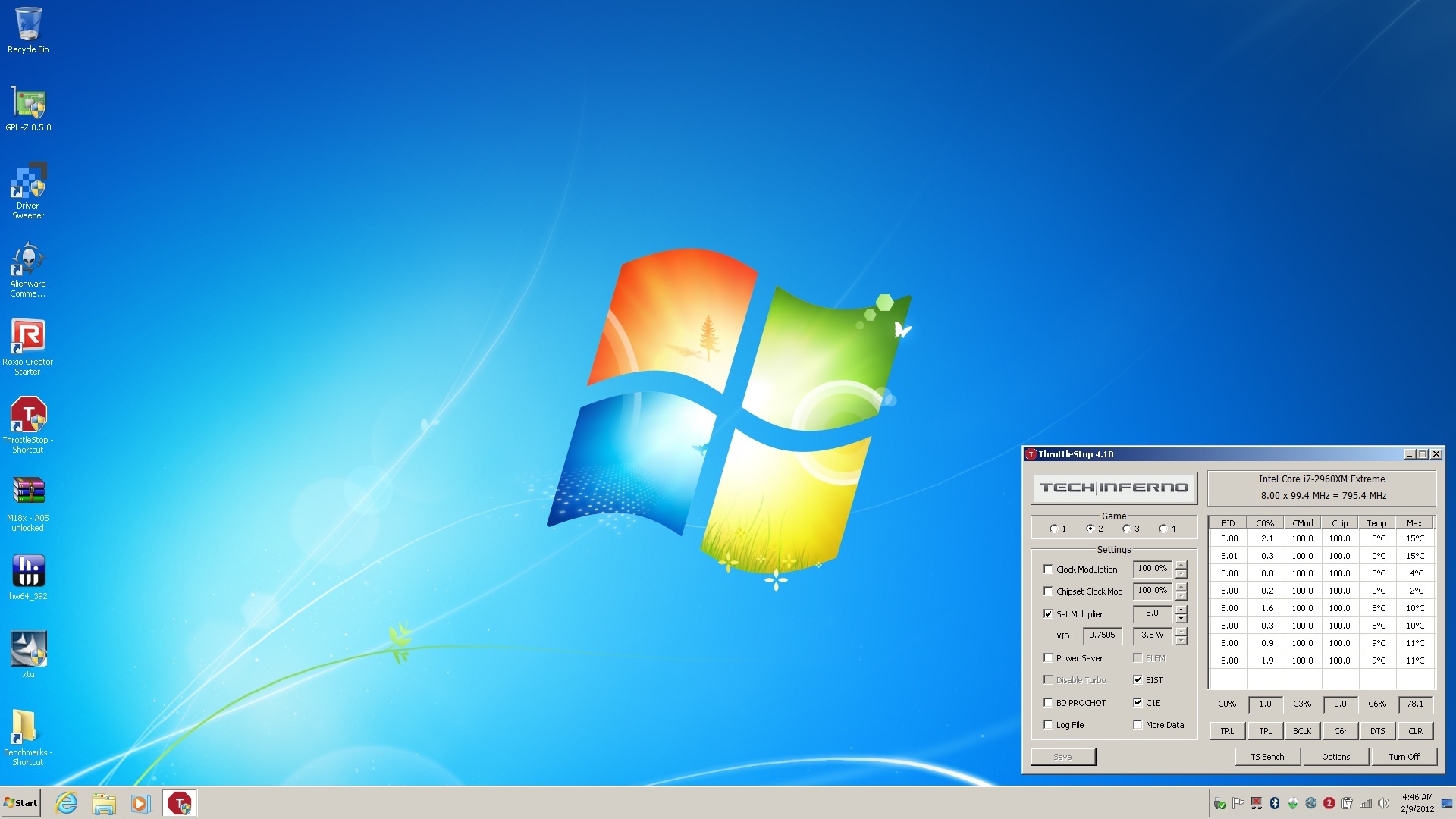1456x819 pixels.
Task: Enable the More Data checkbox
Action: click(x=1137, y=724)
